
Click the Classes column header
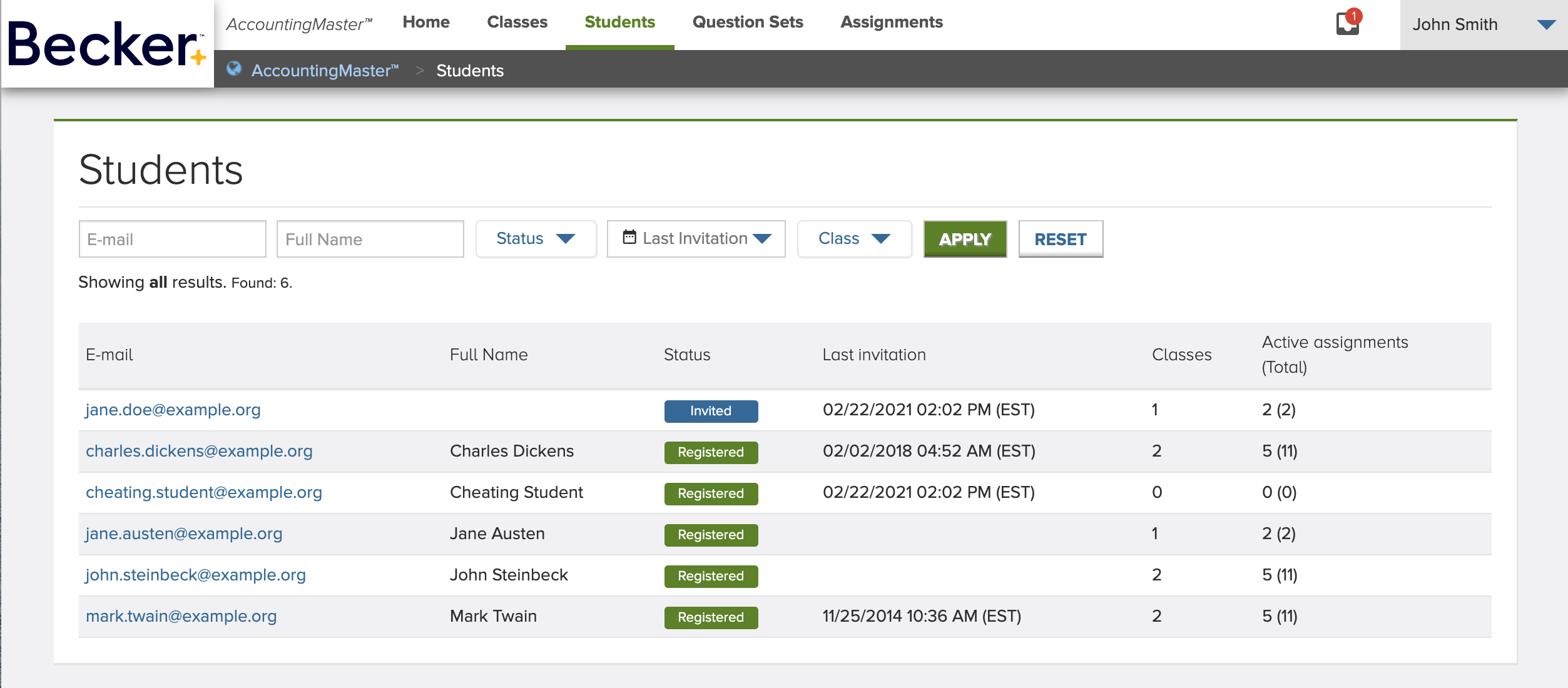(1181, 355)
